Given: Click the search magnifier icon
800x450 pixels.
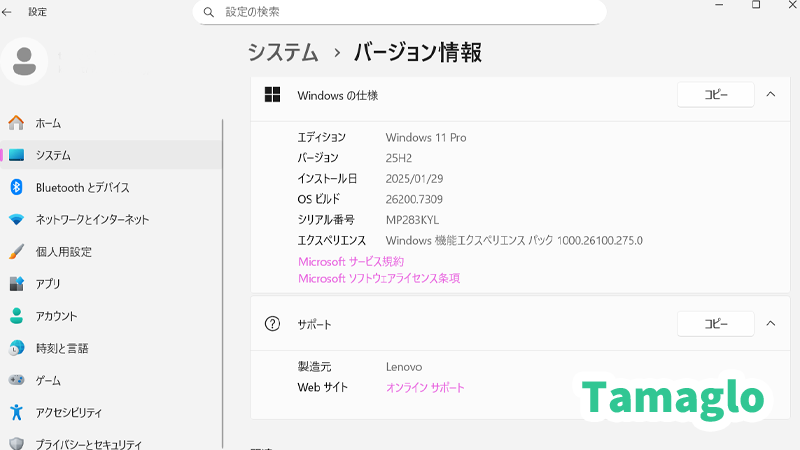Looking at the screenshot, I should [209, 12].
